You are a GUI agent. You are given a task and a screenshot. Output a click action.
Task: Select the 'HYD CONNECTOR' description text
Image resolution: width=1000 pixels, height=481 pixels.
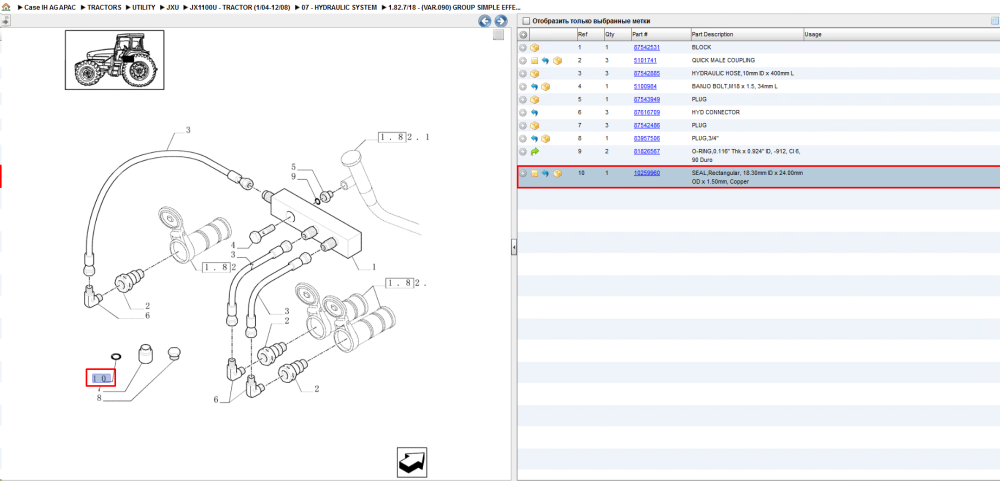[x=716, y=112]
